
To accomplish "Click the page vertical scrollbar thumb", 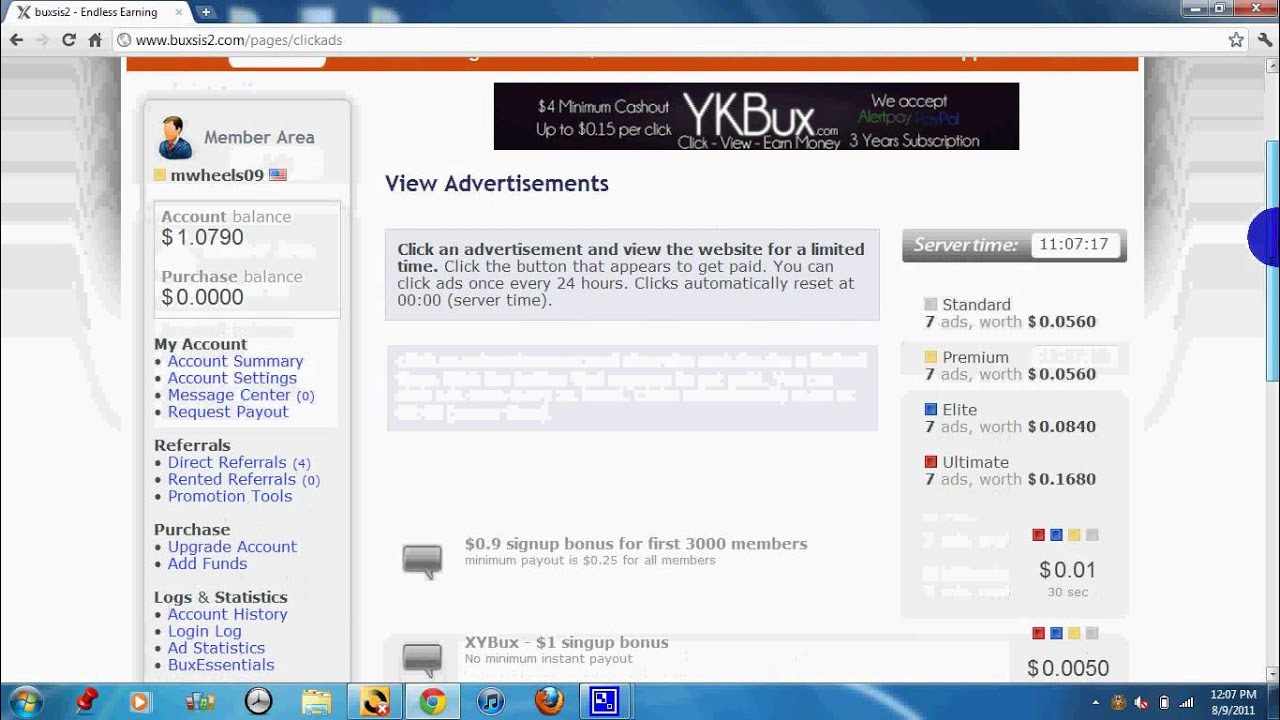I will click(x=1272, y=260).
